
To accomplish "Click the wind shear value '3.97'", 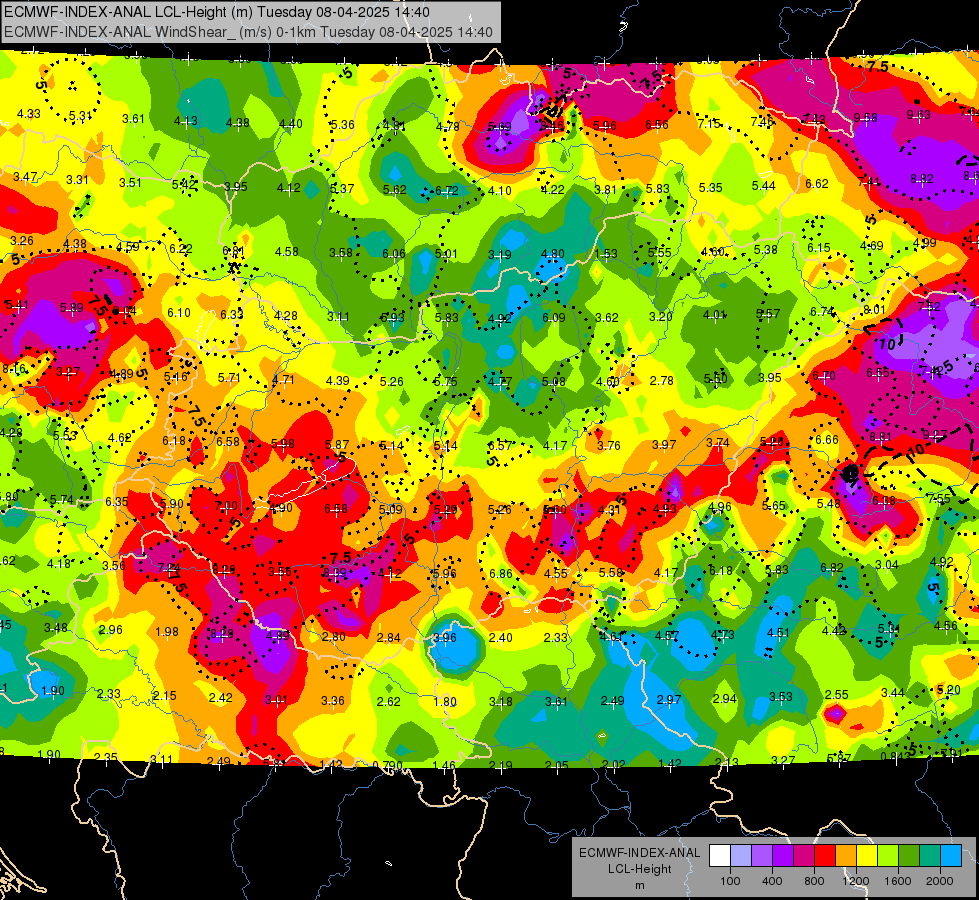I will point(664,445).
